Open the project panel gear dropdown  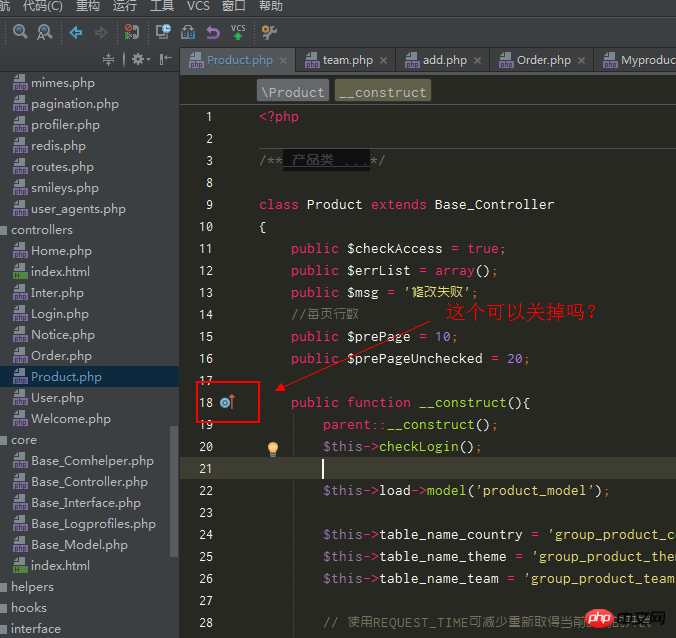click(140, 60)
